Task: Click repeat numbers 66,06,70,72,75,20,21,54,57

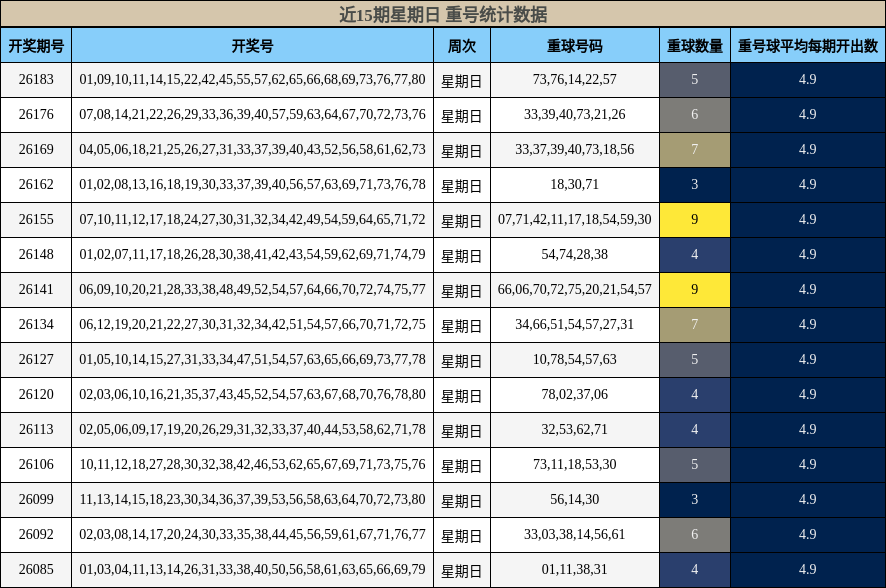Action: tap(575, 290)
